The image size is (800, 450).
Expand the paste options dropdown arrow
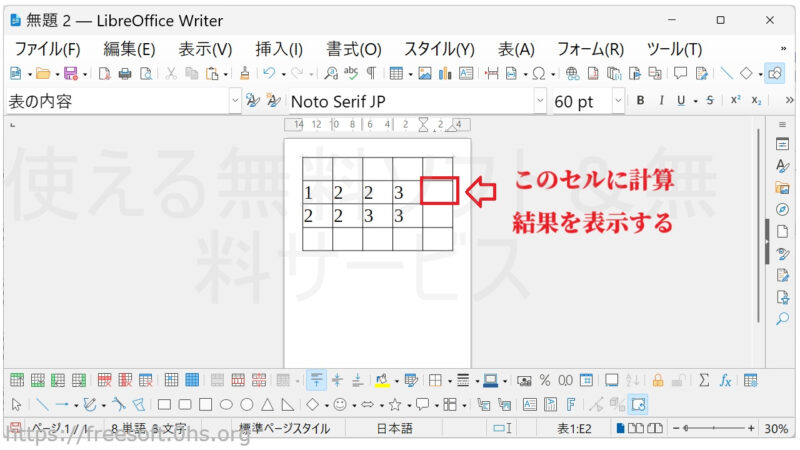226,74
